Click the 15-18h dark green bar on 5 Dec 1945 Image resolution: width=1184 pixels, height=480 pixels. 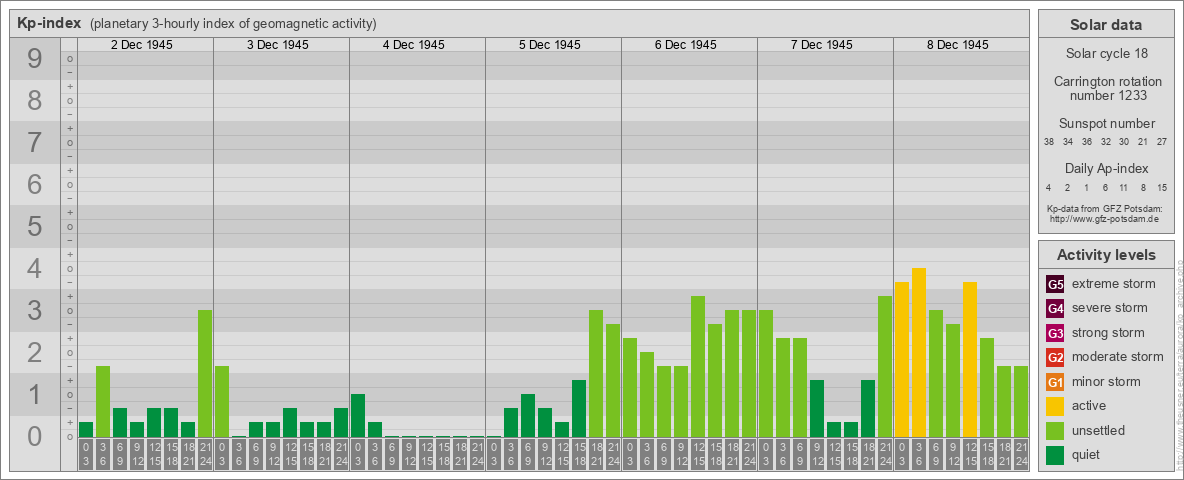click(578, 408)
